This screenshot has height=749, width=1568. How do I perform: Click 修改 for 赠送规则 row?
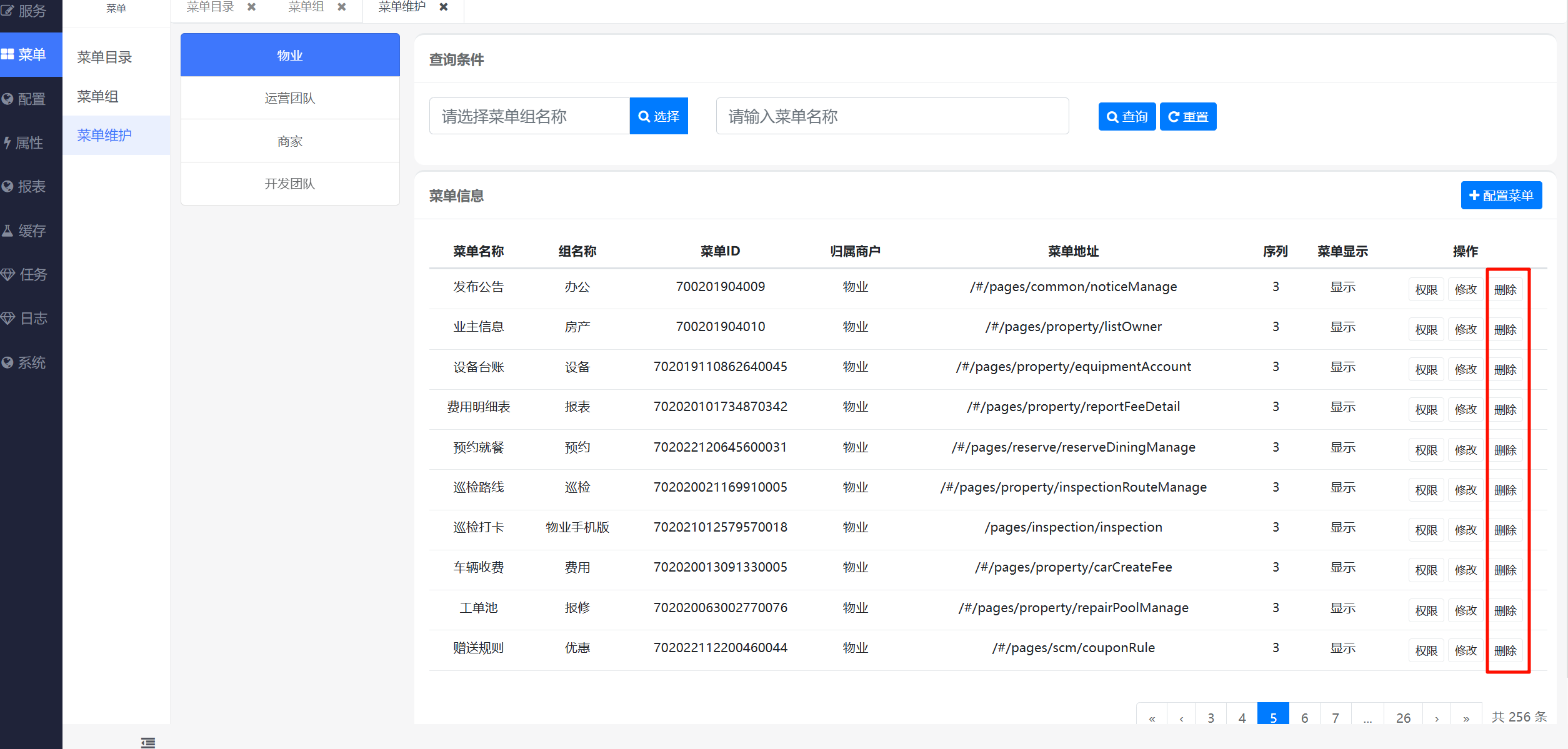pos(1466,650)
